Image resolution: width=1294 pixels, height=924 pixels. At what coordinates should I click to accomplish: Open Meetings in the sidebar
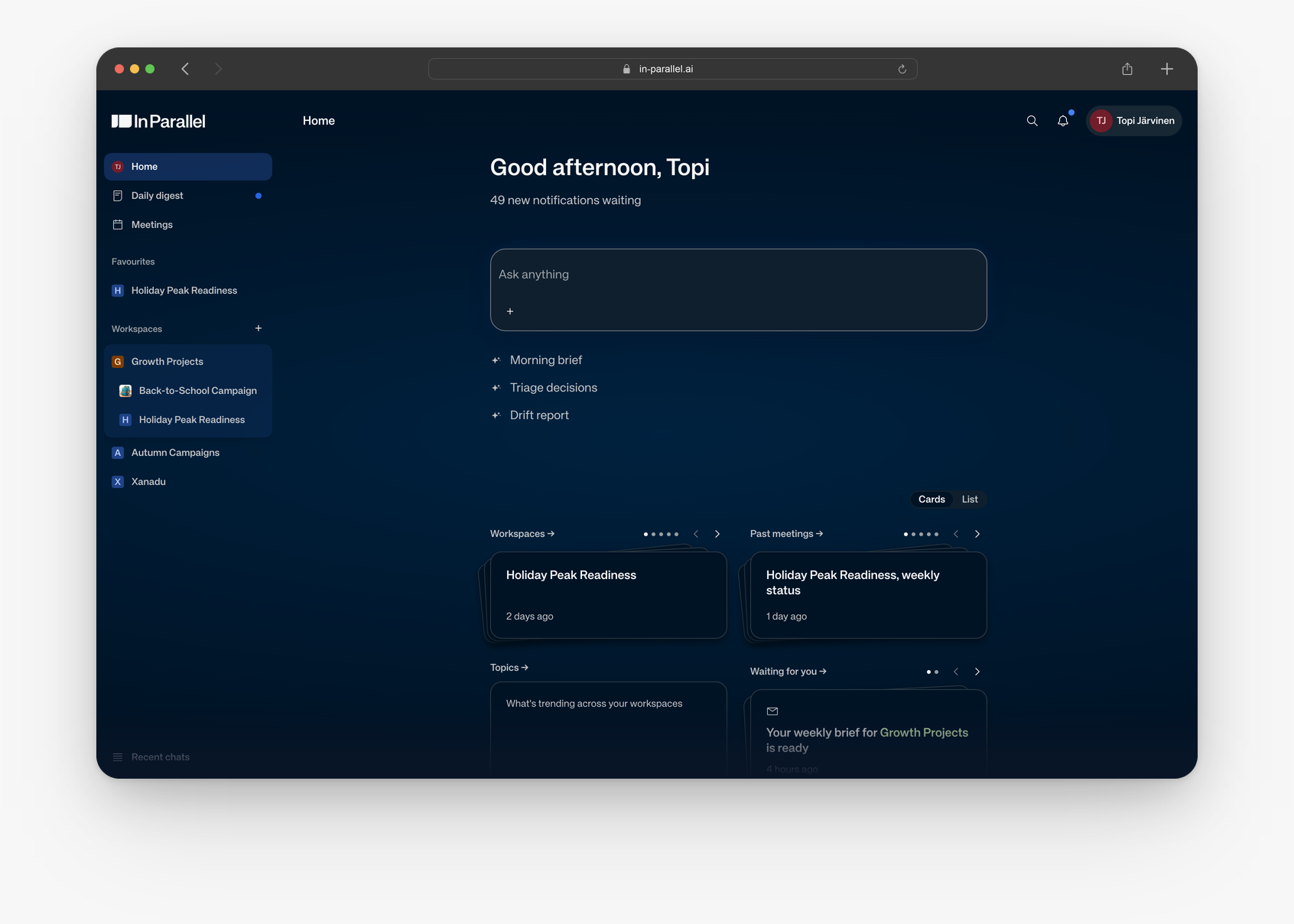coord(188,225)
